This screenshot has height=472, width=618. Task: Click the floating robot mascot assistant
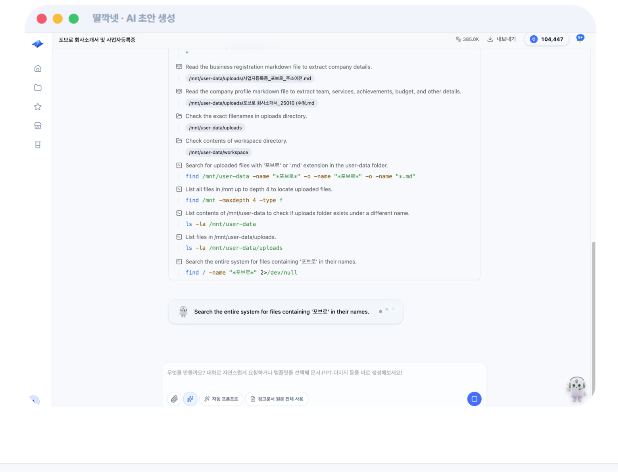click(577, 389)
